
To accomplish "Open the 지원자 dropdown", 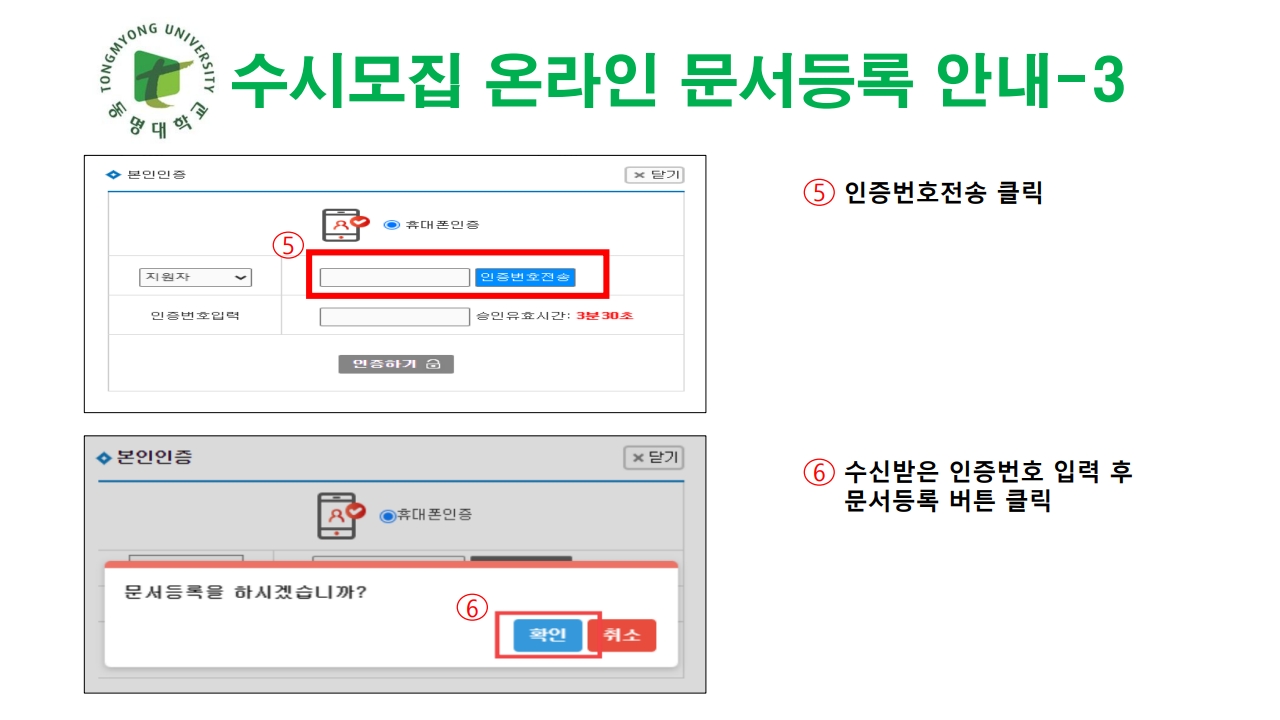I will 195,277.
